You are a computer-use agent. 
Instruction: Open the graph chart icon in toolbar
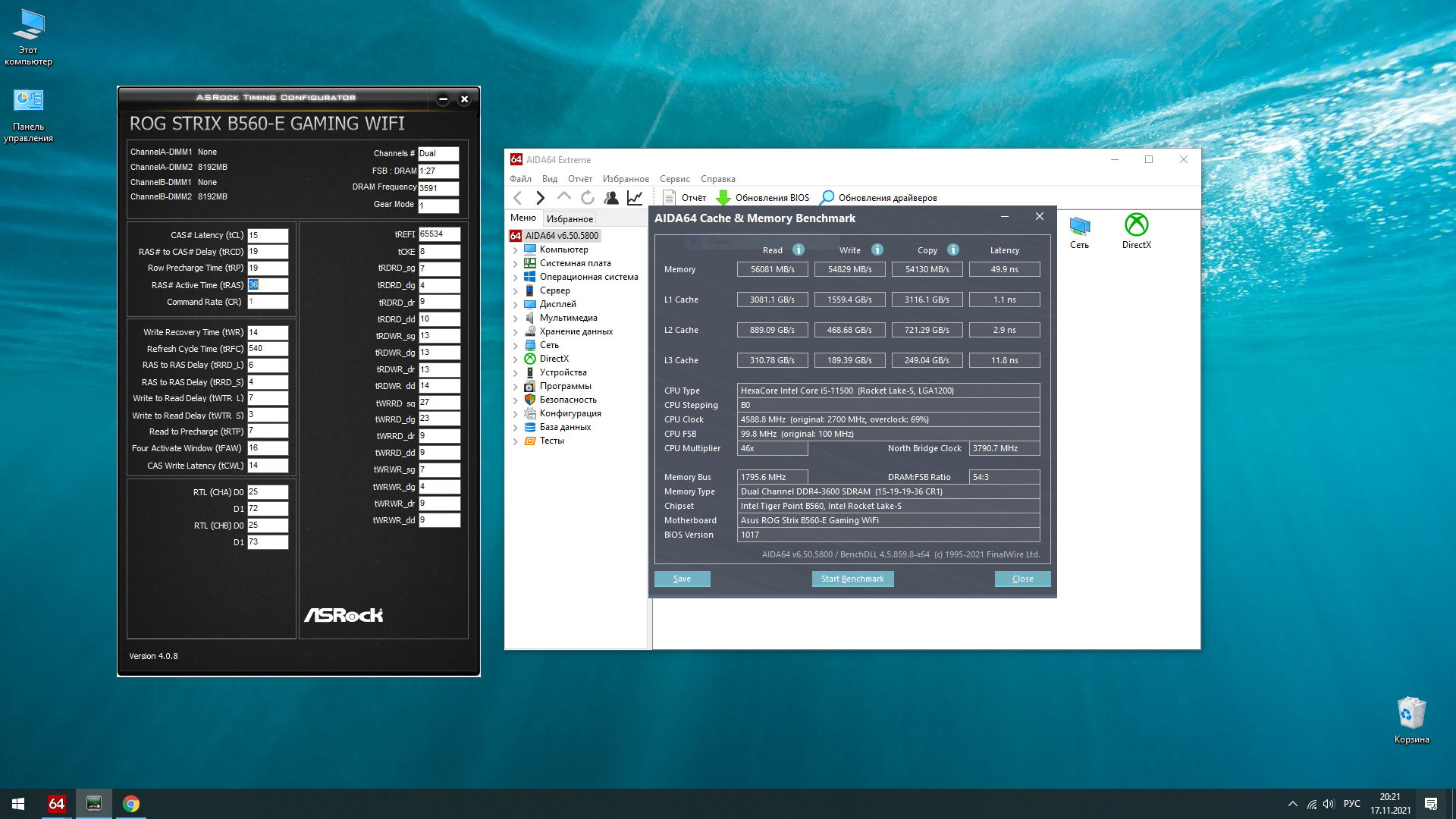pyautogui.click(x=635, y=198)
